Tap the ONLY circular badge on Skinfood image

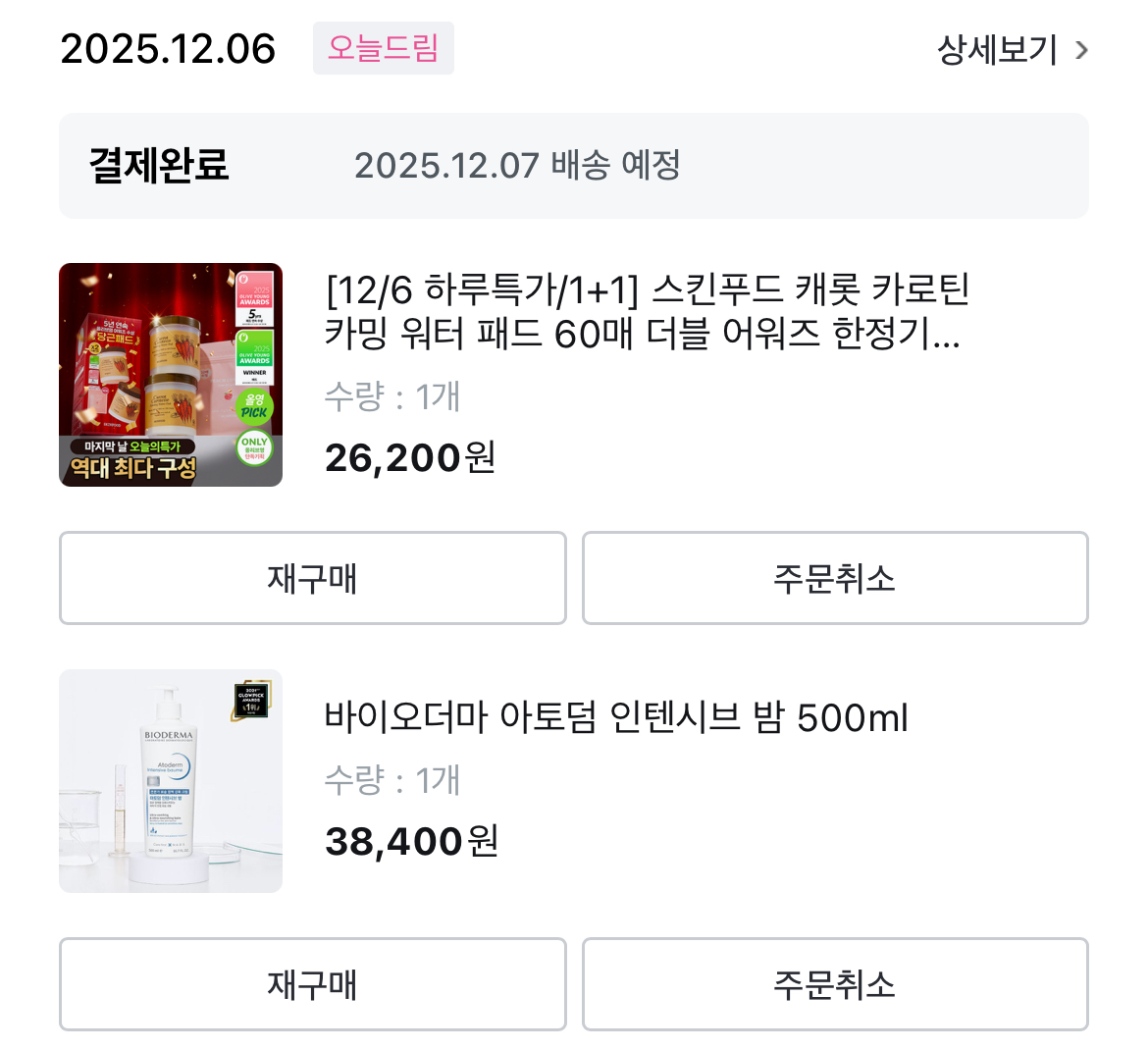254,448
